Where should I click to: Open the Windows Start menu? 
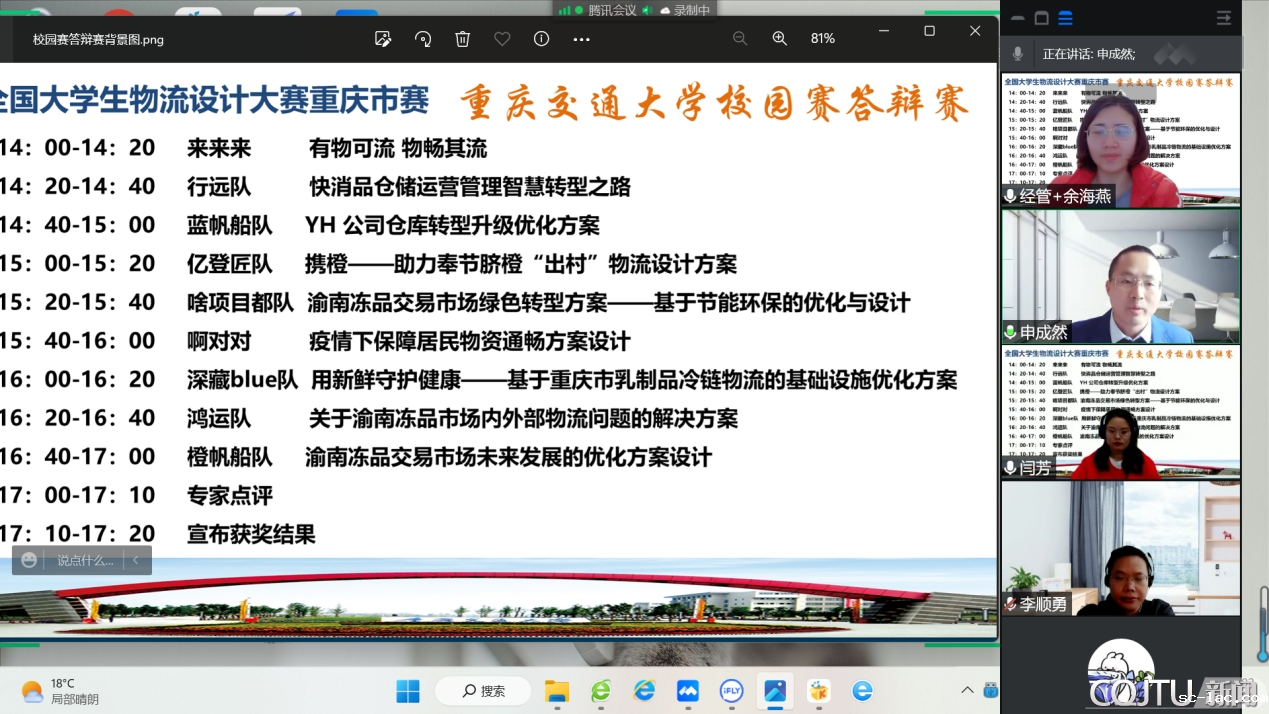(408, 691)
